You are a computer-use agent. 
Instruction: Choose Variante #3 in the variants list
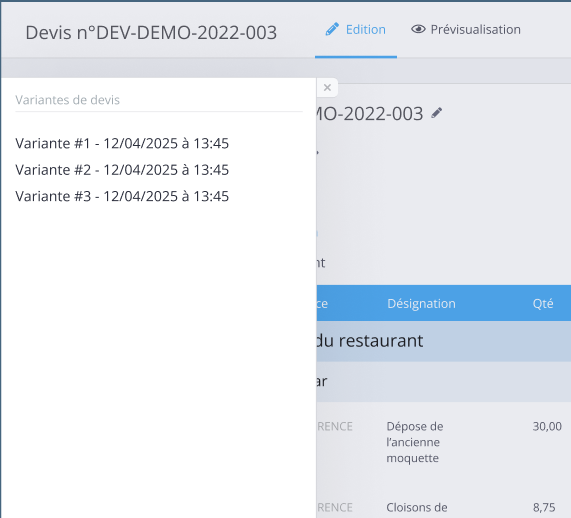tap(122, 196)
